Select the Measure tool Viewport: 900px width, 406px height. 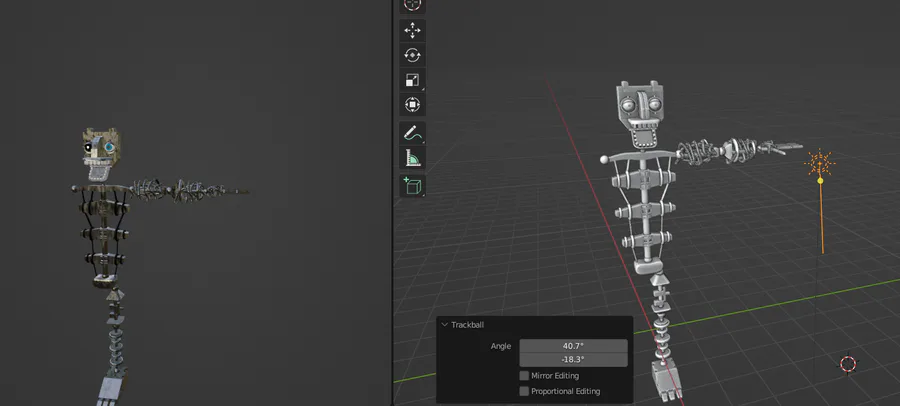[412, 158]
